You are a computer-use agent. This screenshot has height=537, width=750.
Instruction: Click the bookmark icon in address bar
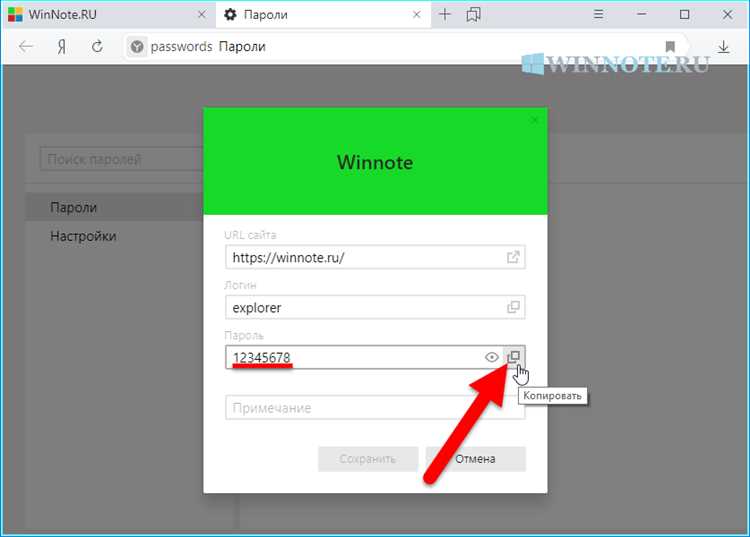tap(670, 47)
